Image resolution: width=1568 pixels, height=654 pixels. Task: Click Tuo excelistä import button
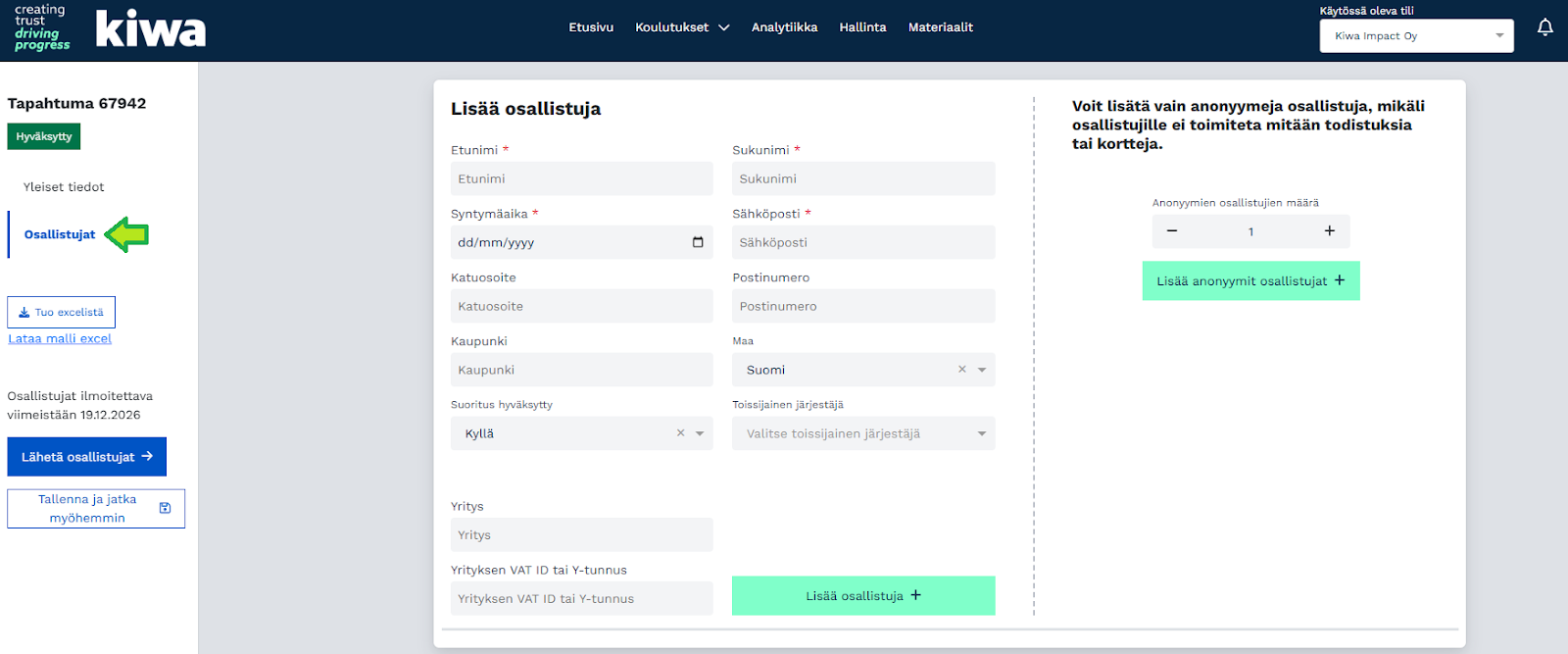61,312
